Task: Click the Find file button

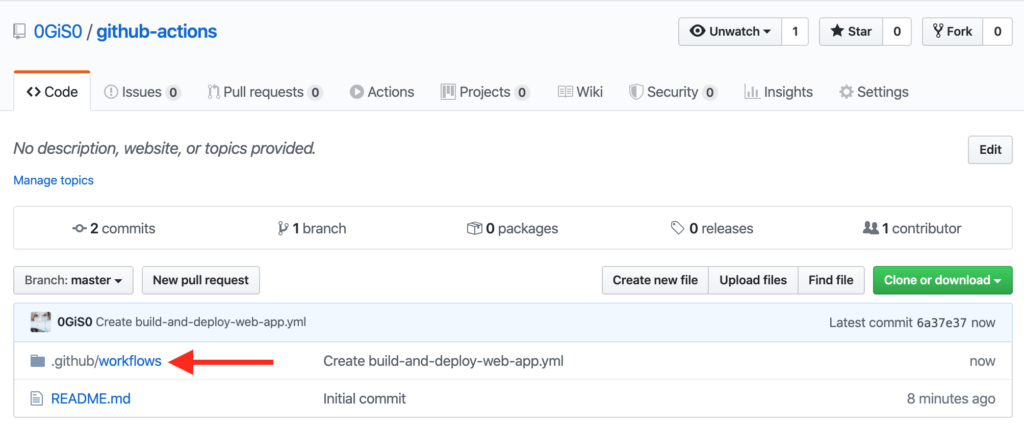Action: [x=831, y=280]
